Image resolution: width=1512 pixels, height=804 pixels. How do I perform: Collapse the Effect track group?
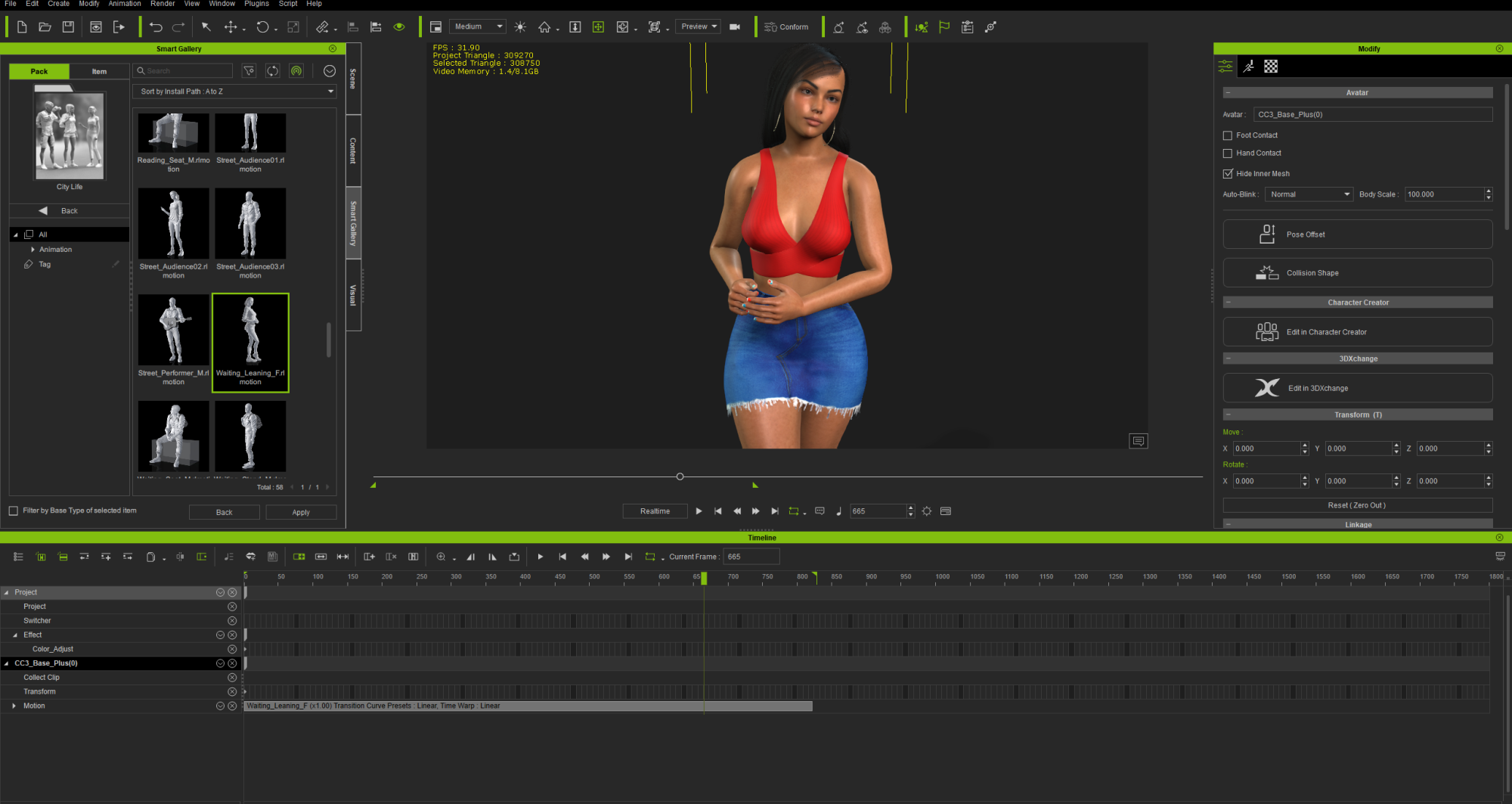tap(15, 635)
